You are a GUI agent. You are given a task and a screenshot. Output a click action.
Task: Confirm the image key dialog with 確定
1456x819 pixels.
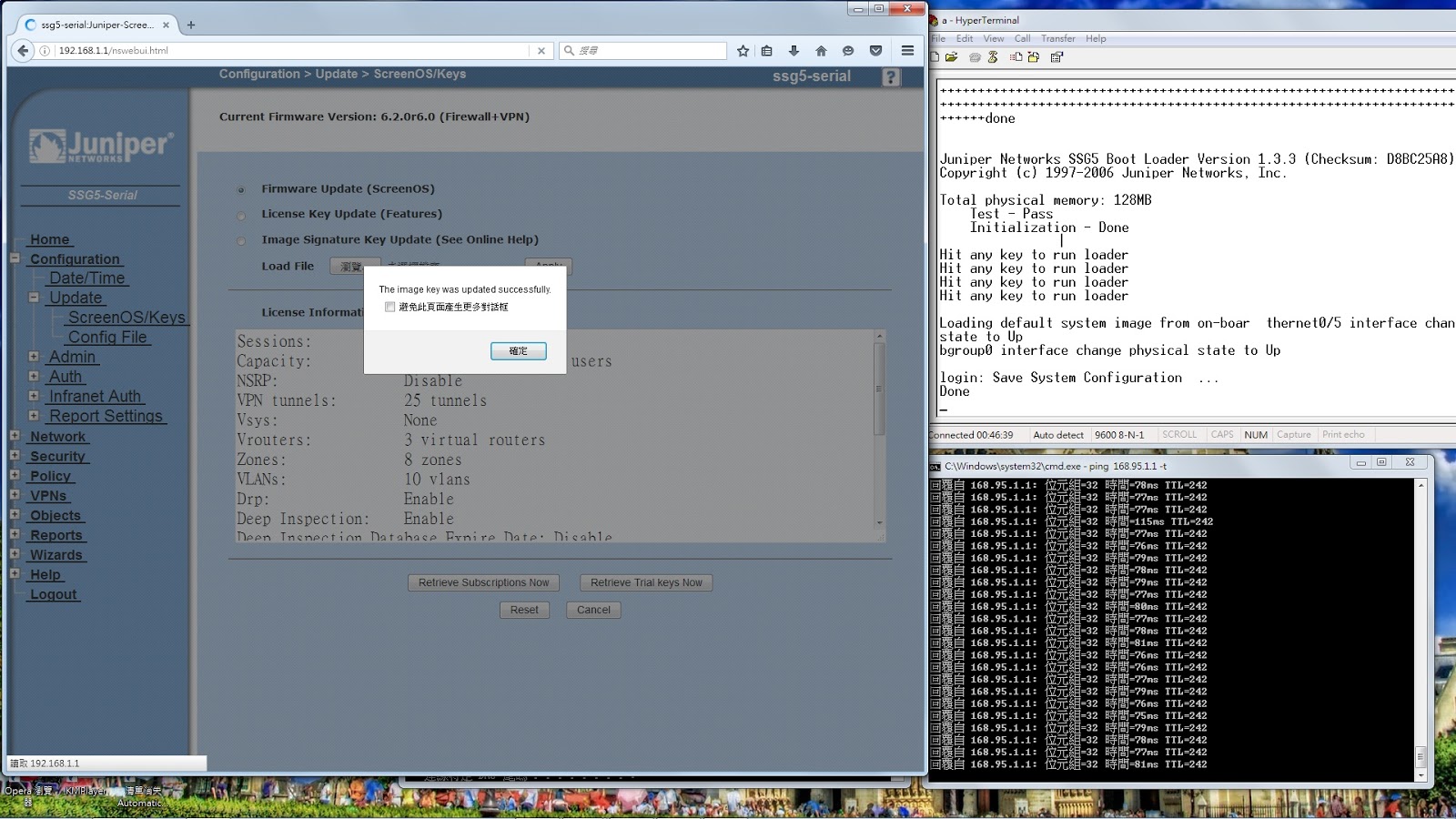coord(519,351)
